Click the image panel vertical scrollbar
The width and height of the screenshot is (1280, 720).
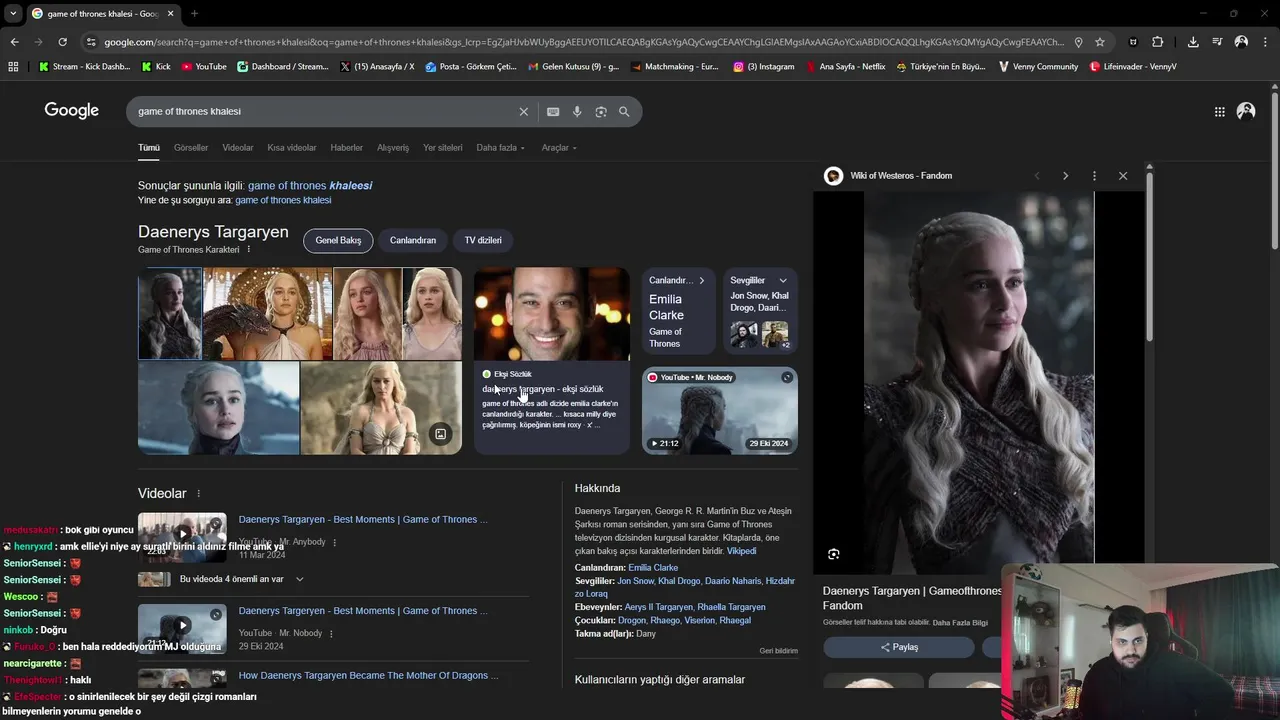[1149, 255]
